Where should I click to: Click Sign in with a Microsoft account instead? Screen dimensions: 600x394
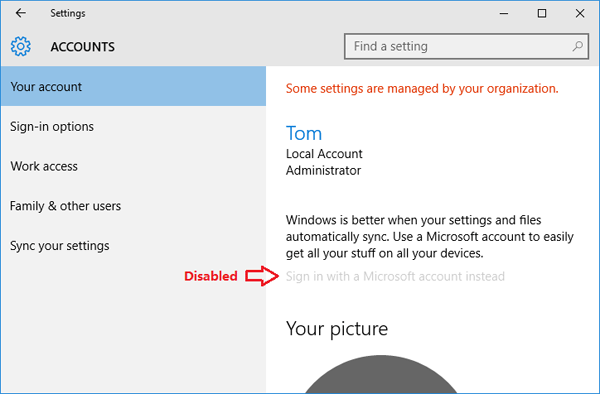395,276
